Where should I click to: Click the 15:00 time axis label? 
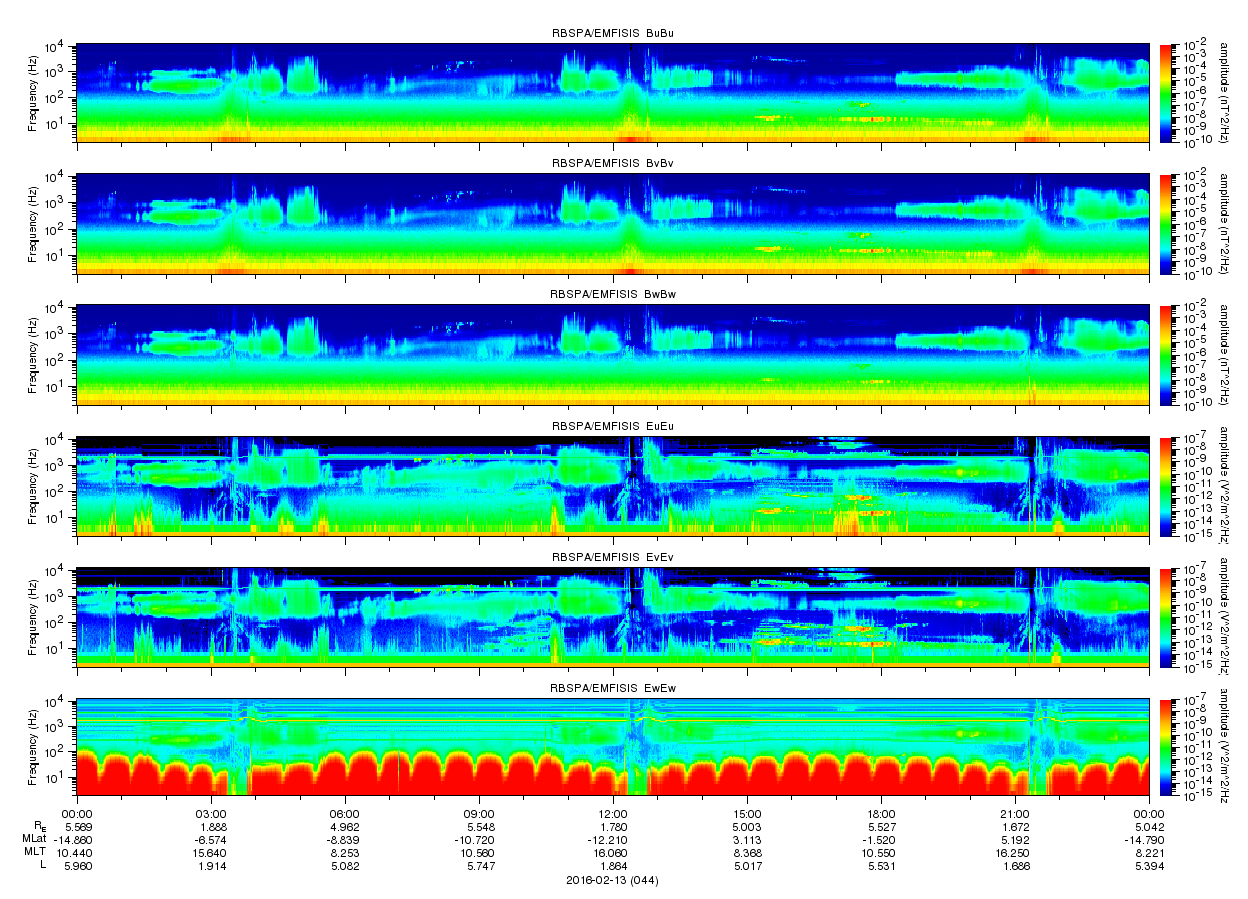pyautogui.click(x=747, y=814)
